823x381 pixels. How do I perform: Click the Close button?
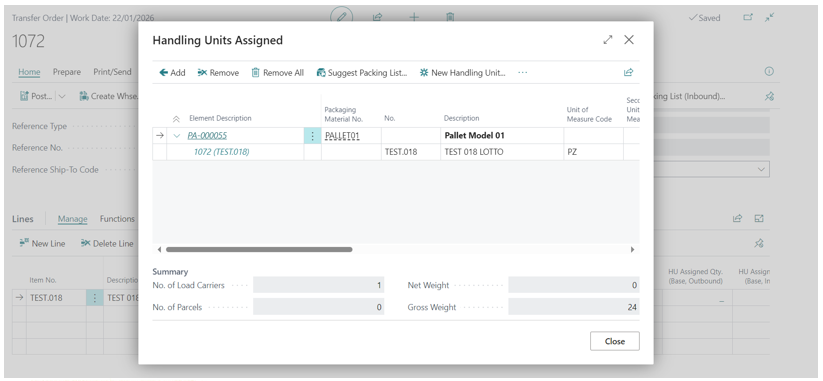coord(615,341)
